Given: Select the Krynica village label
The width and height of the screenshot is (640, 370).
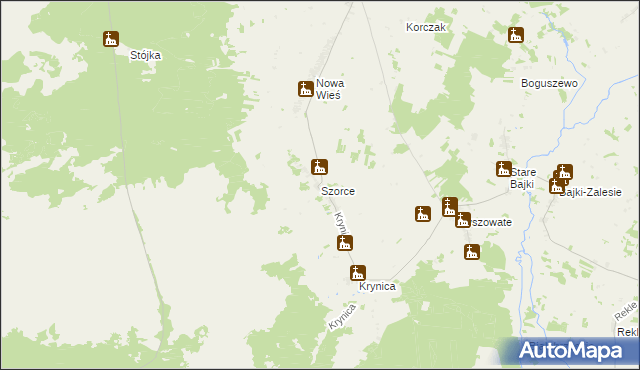Looking at the screenshot, I should tap(377, 286).
